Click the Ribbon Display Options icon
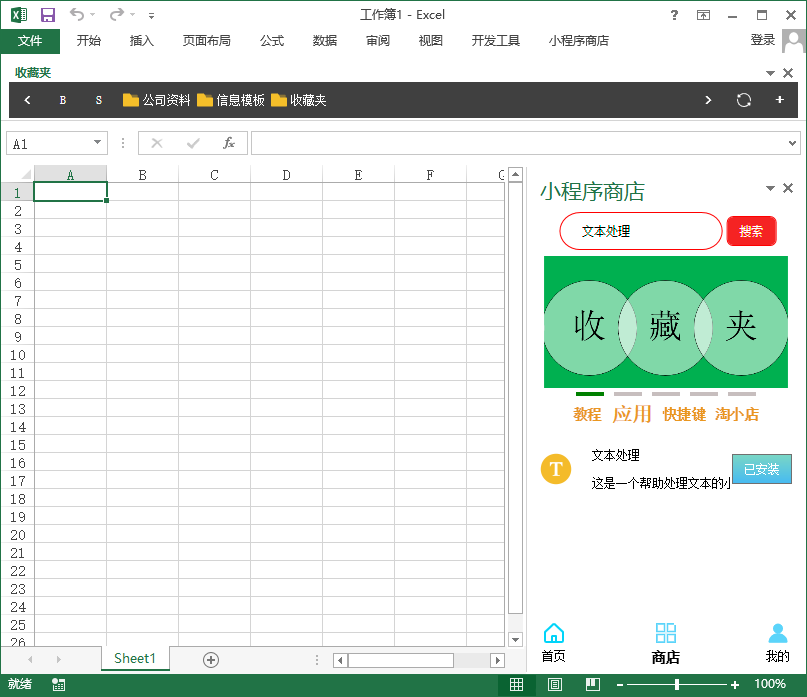 point(703,15)
